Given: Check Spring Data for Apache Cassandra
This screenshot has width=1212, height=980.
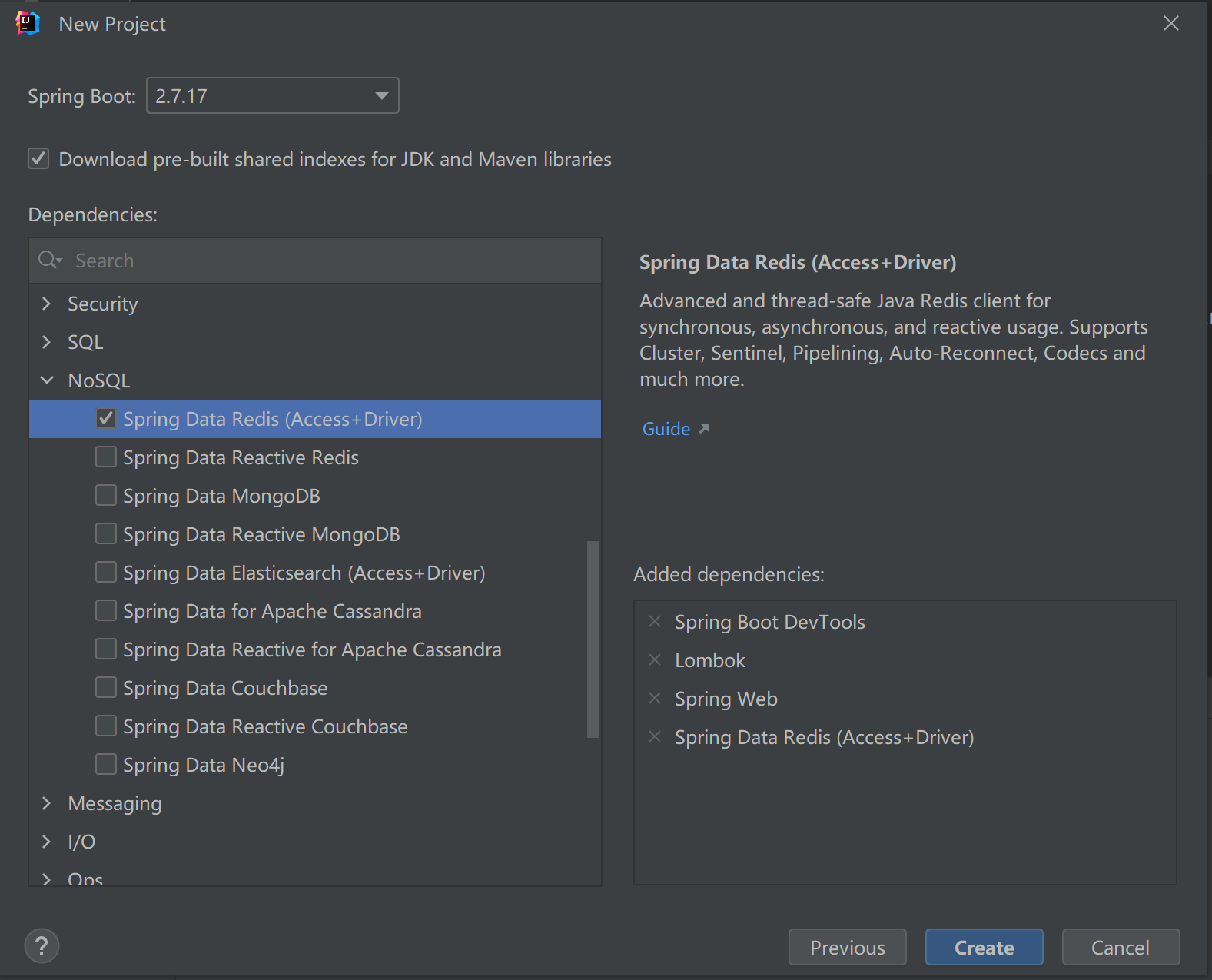Looking at the screenshot, I should click(x=106, y=610).
